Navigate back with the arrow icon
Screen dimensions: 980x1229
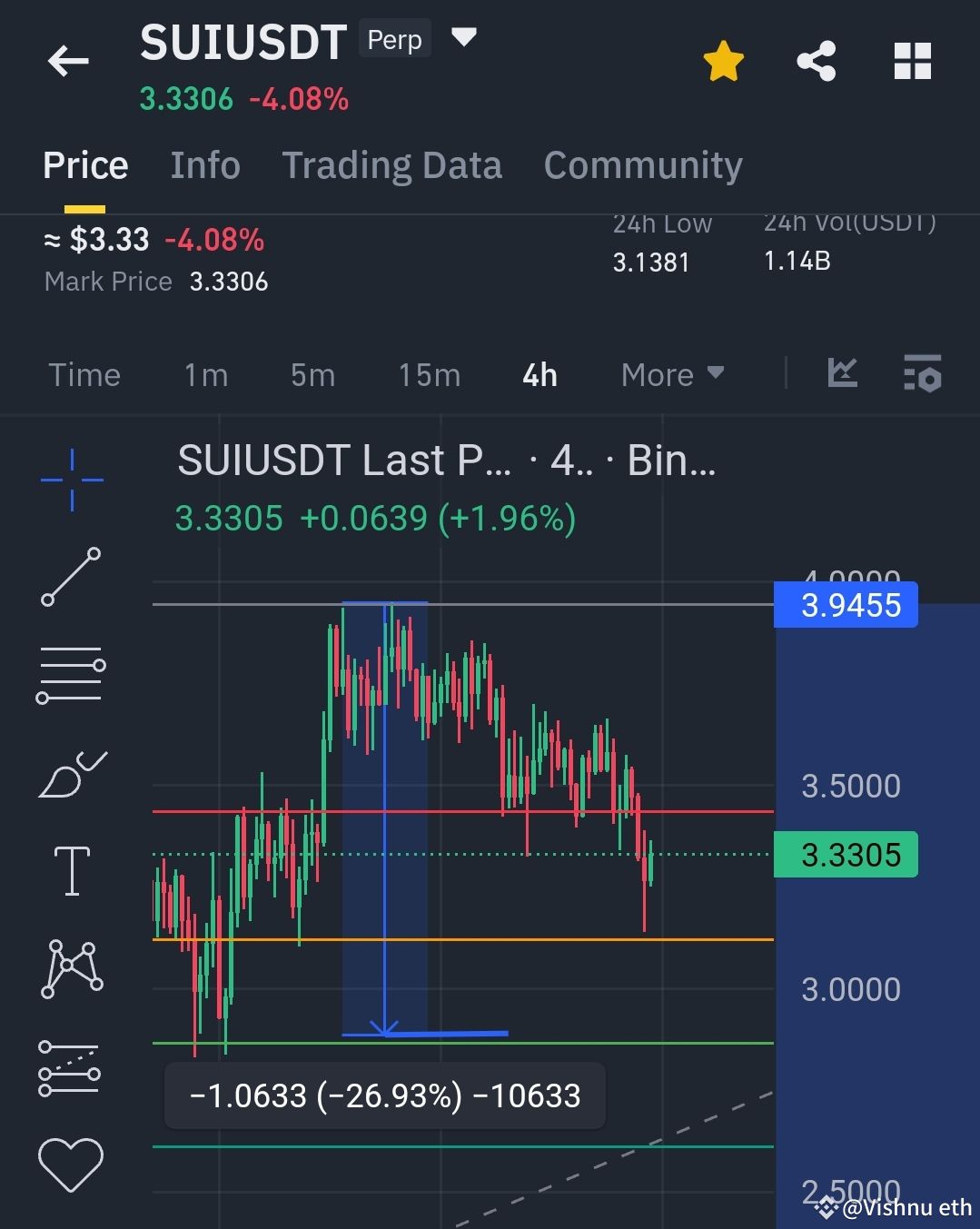point(66,60)
